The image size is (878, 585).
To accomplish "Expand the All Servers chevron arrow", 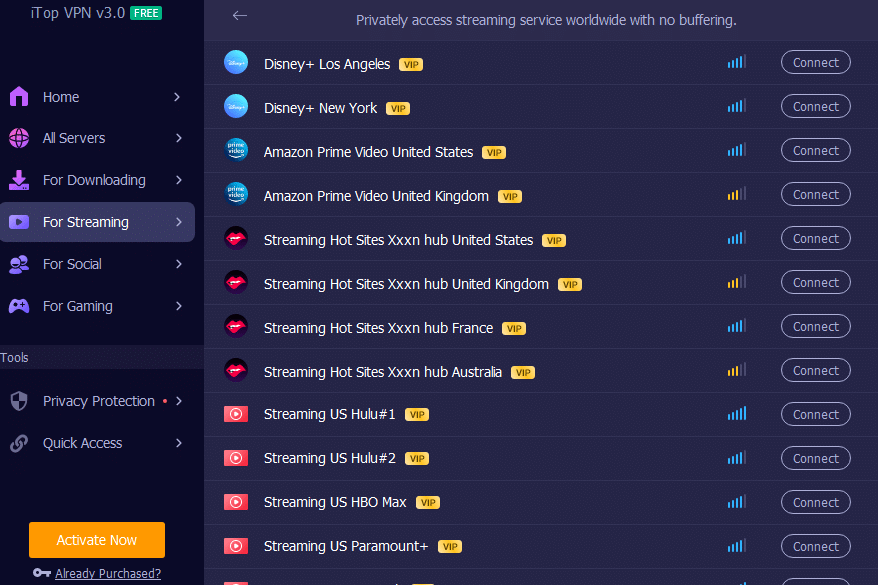I will click(x=177, y=138).
